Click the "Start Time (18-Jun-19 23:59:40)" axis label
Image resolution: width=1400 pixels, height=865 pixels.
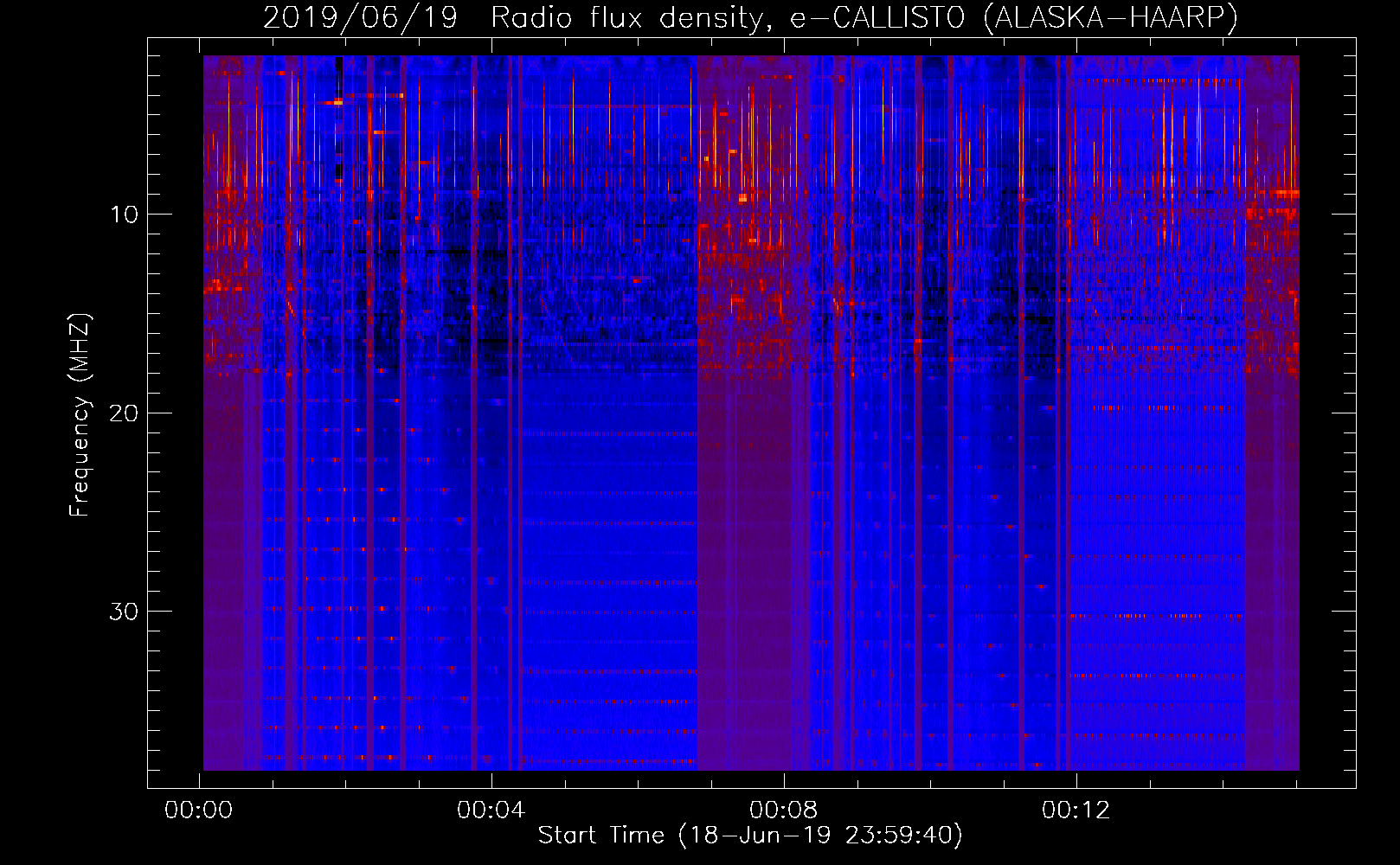click(750, 836)
